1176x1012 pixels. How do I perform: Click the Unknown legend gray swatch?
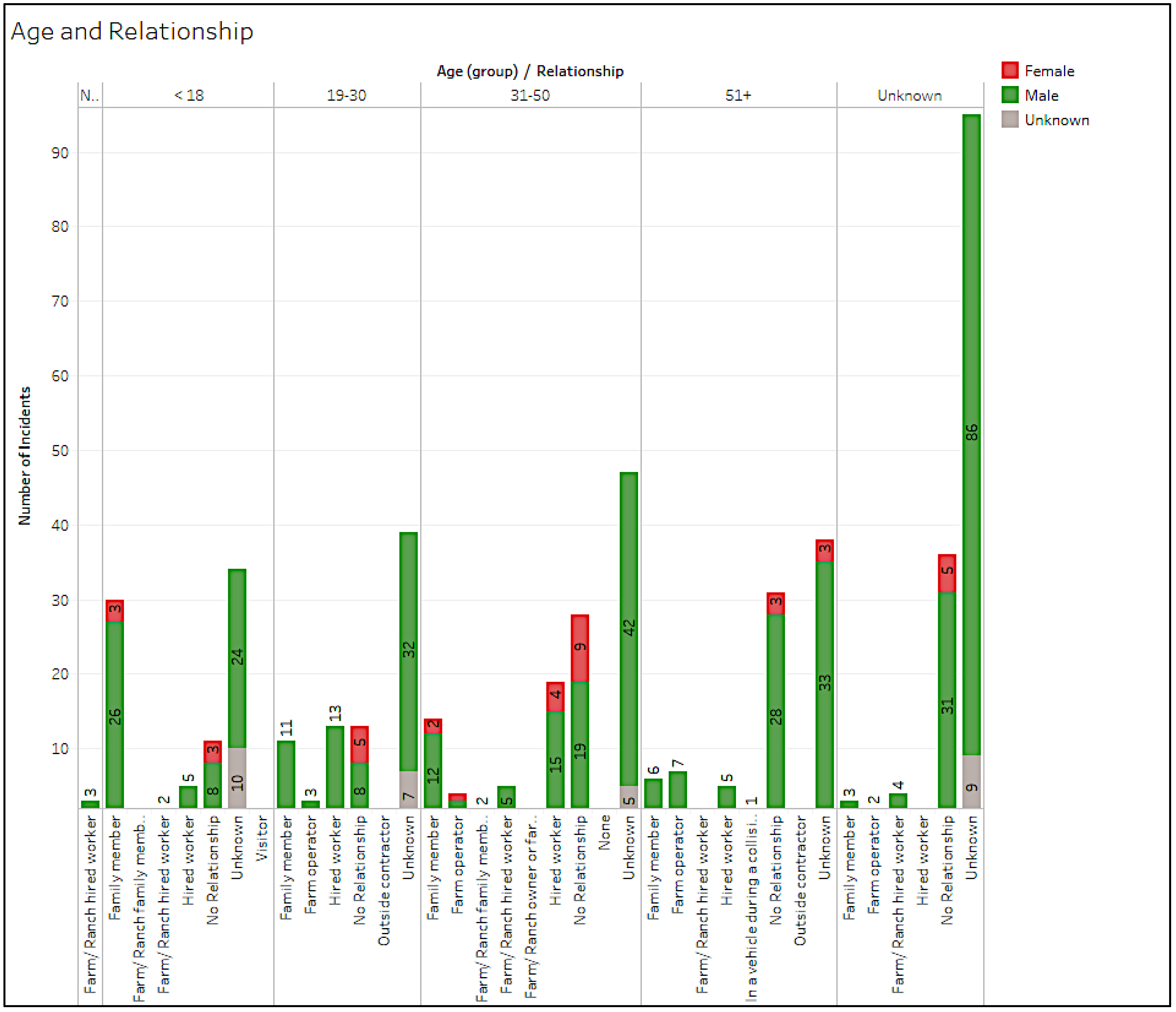(1010, 120)
